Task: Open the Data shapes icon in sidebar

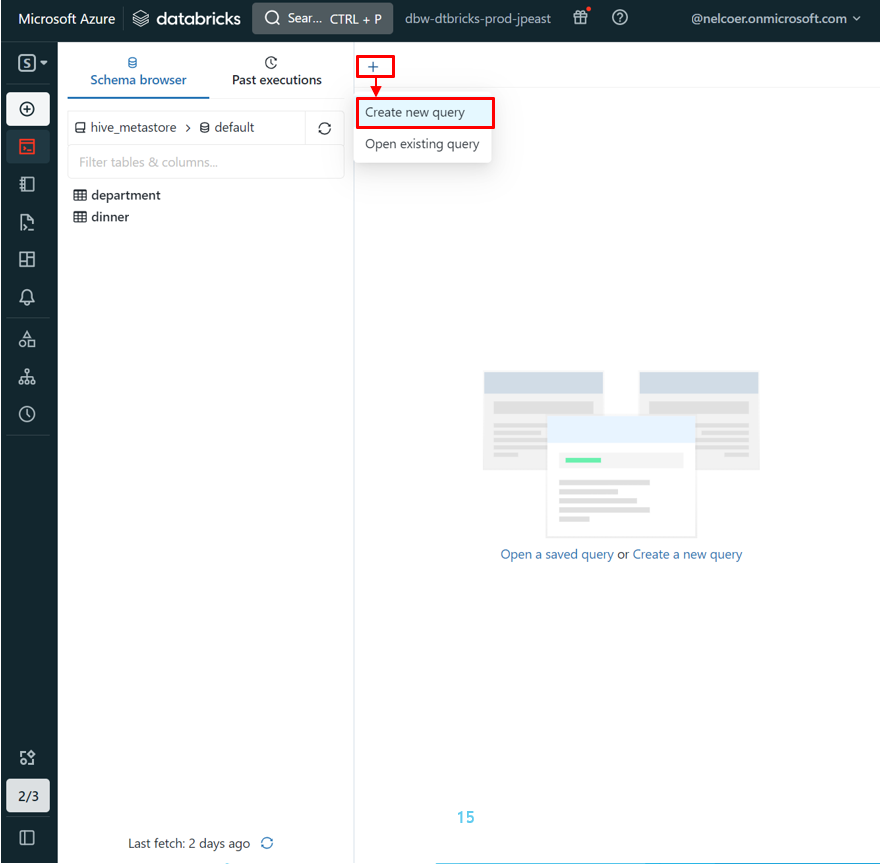Action: point(27,340)
